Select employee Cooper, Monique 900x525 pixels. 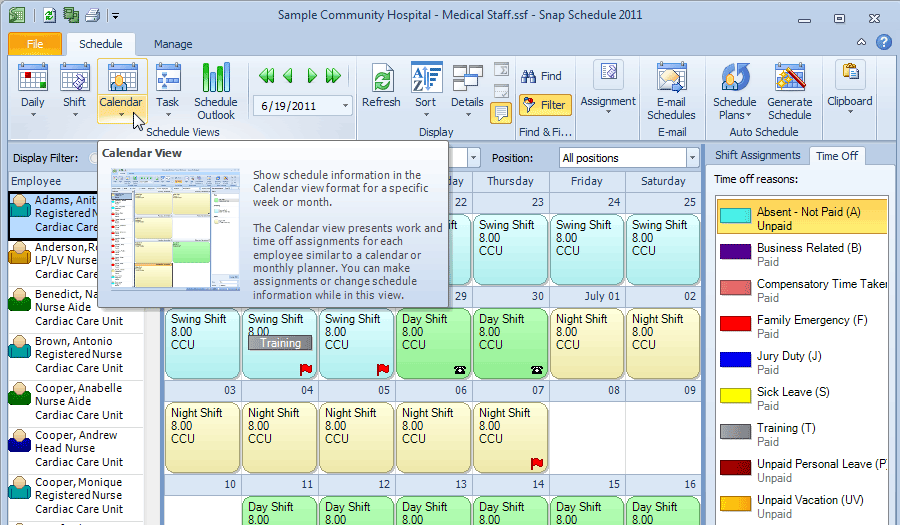coord(76,496)
